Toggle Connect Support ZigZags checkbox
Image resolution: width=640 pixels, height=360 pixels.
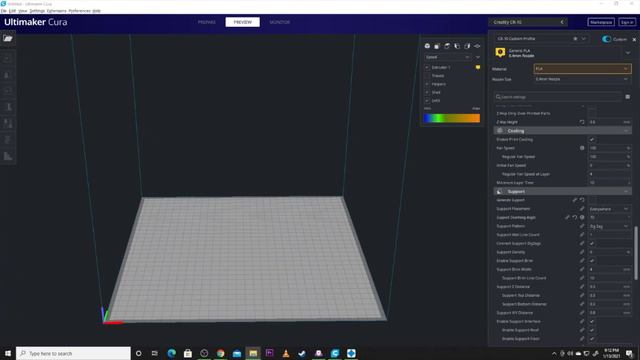tap(592, 244)
